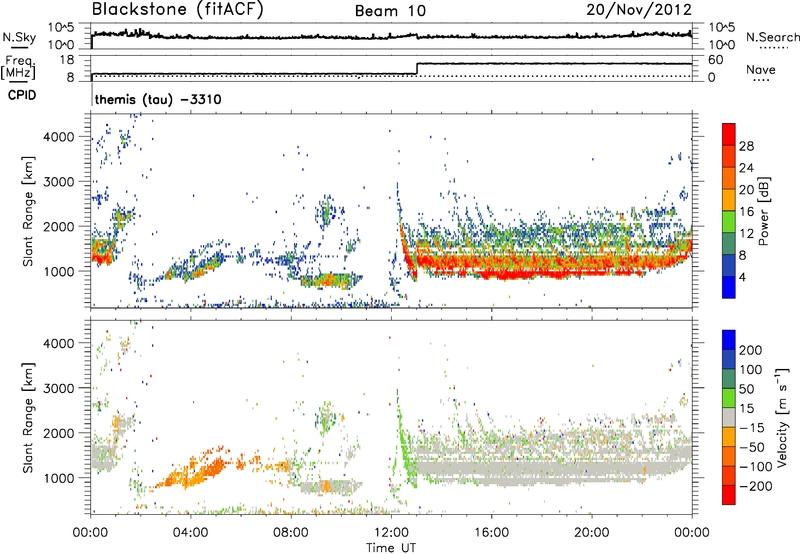Viewport: 800px width, 554px height.
Task: Select the gray -15 to 15 velocity colorbar segment
Action: pos(729,417)
